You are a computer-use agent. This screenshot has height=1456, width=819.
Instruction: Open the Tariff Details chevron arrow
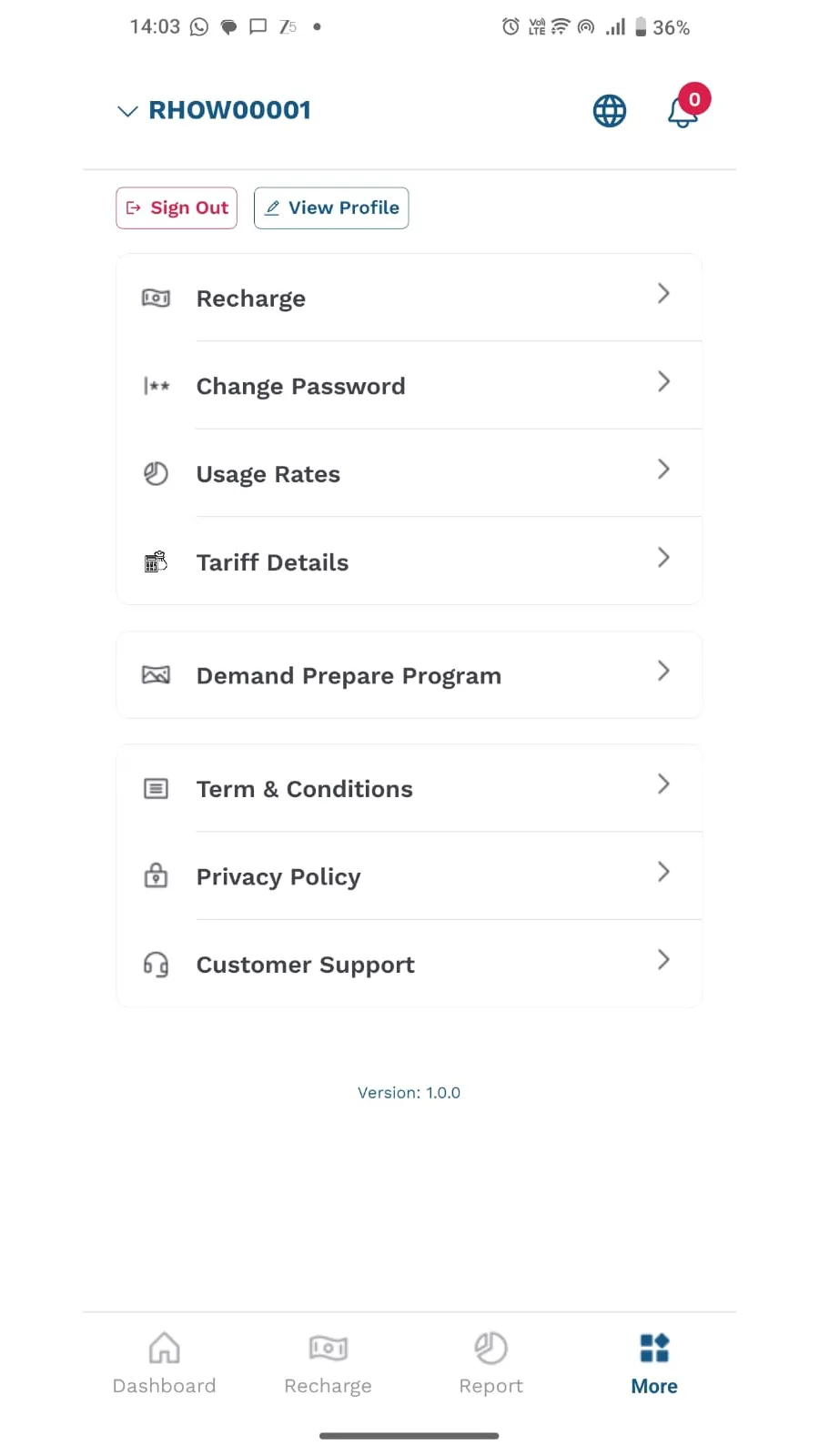click(x=663, y=557)
